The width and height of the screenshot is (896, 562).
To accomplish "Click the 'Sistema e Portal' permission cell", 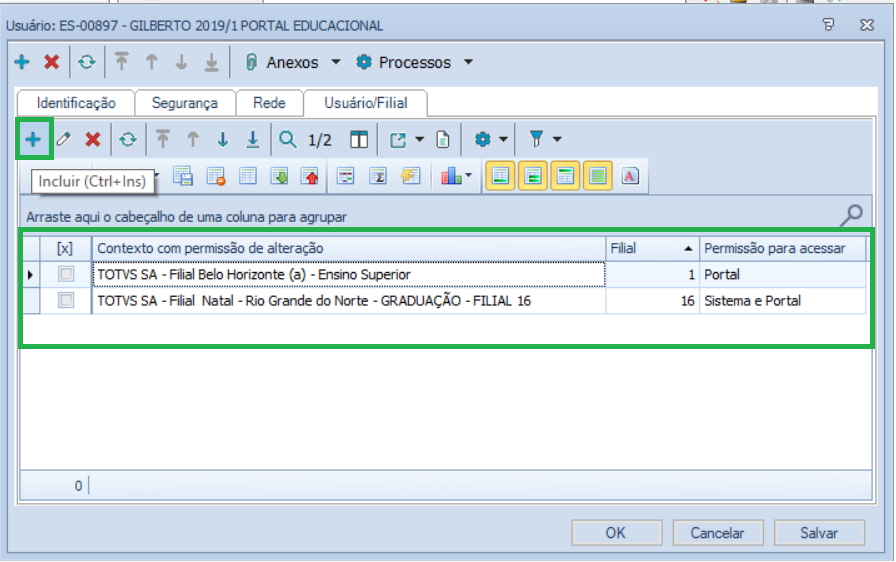I will point(782,300).
